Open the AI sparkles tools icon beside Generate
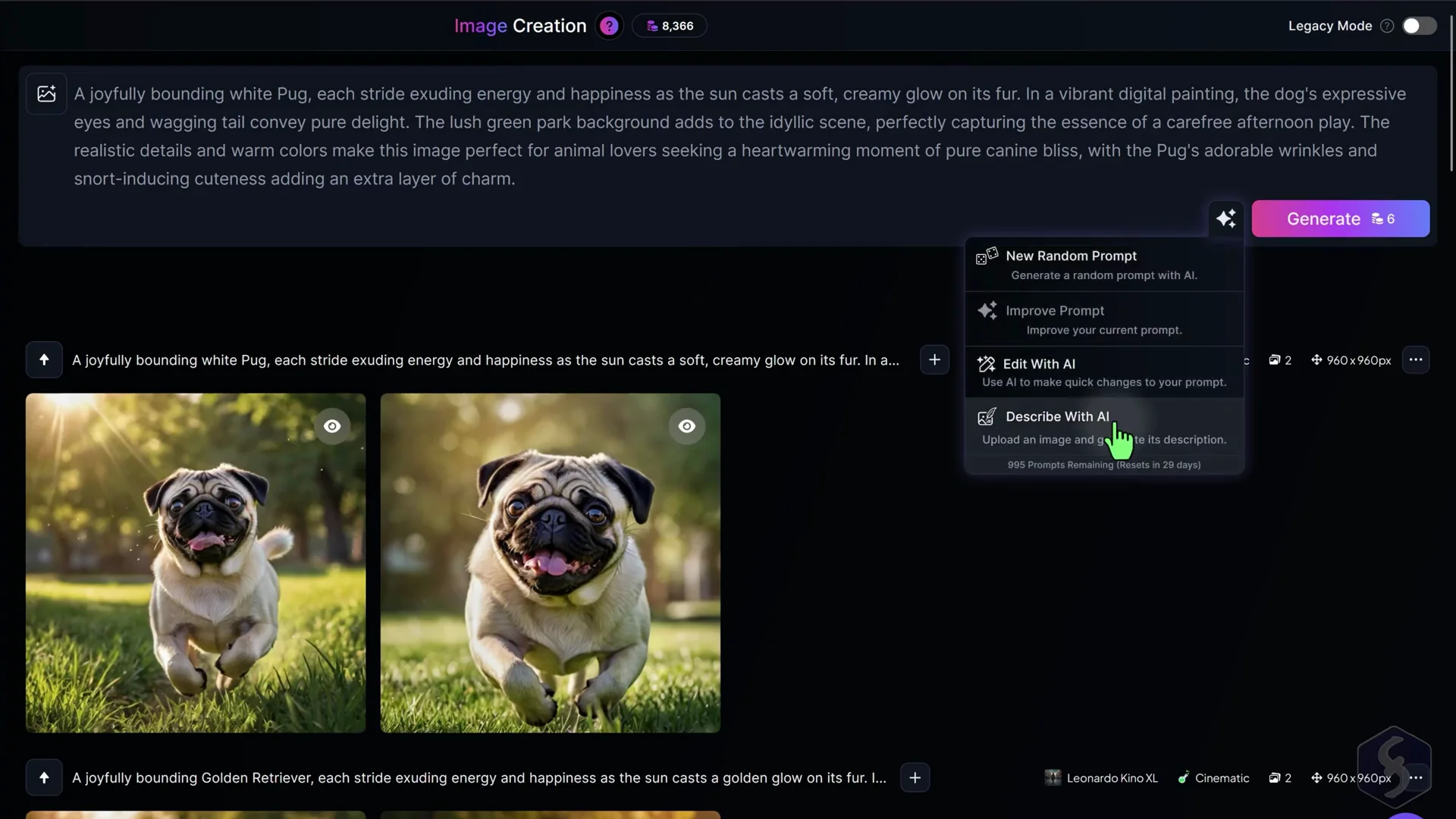Viewport: 1456px width, 819px height. [1227, 218]
